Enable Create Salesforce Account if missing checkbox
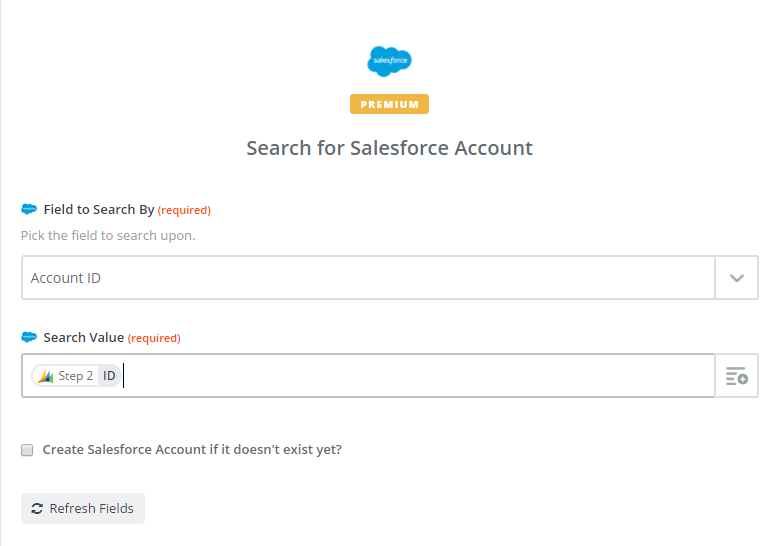 coord(27,450)
